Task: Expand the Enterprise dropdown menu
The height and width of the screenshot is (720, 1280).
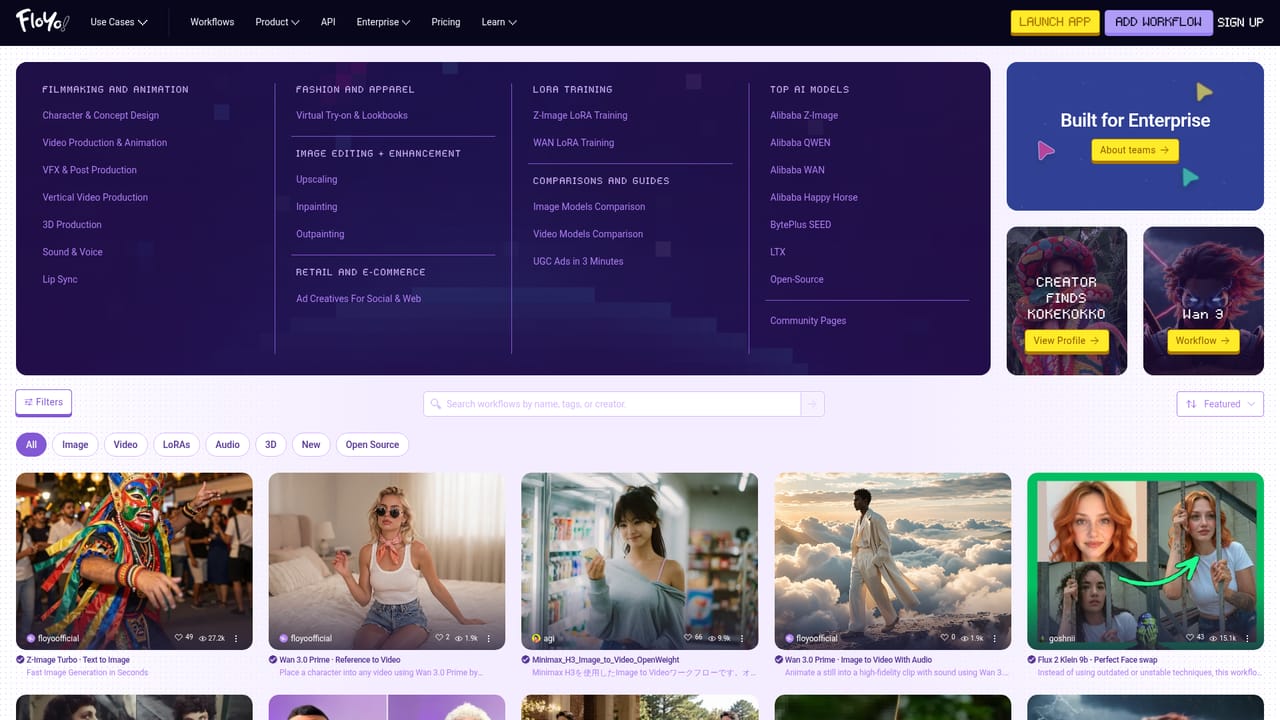Action: click(x=384, y=22)
